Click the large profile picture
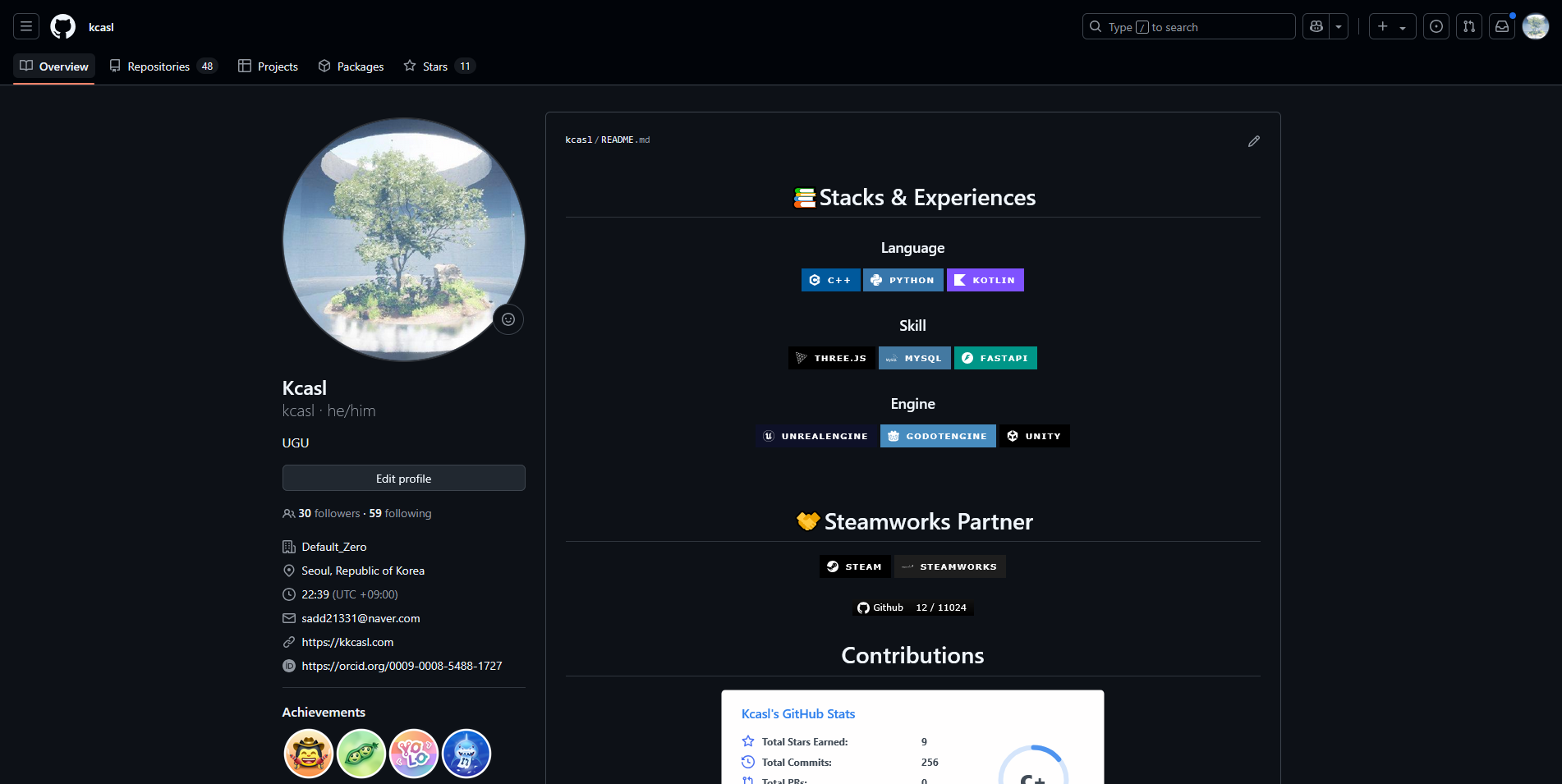The height and width of the screenshot is (784, 1562). (x=404, y=240)
